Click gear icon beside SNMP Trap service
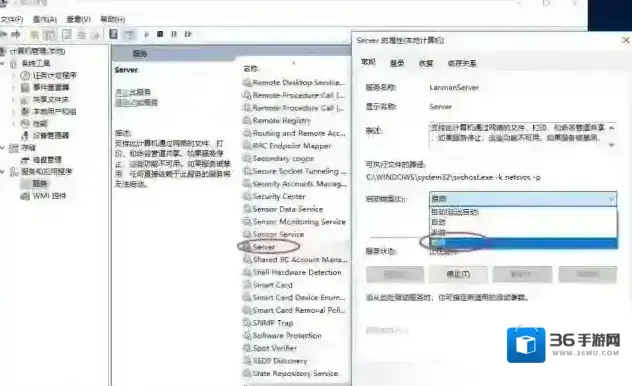Viewport: 632px width, 386px height. click(x=247, y=323)
